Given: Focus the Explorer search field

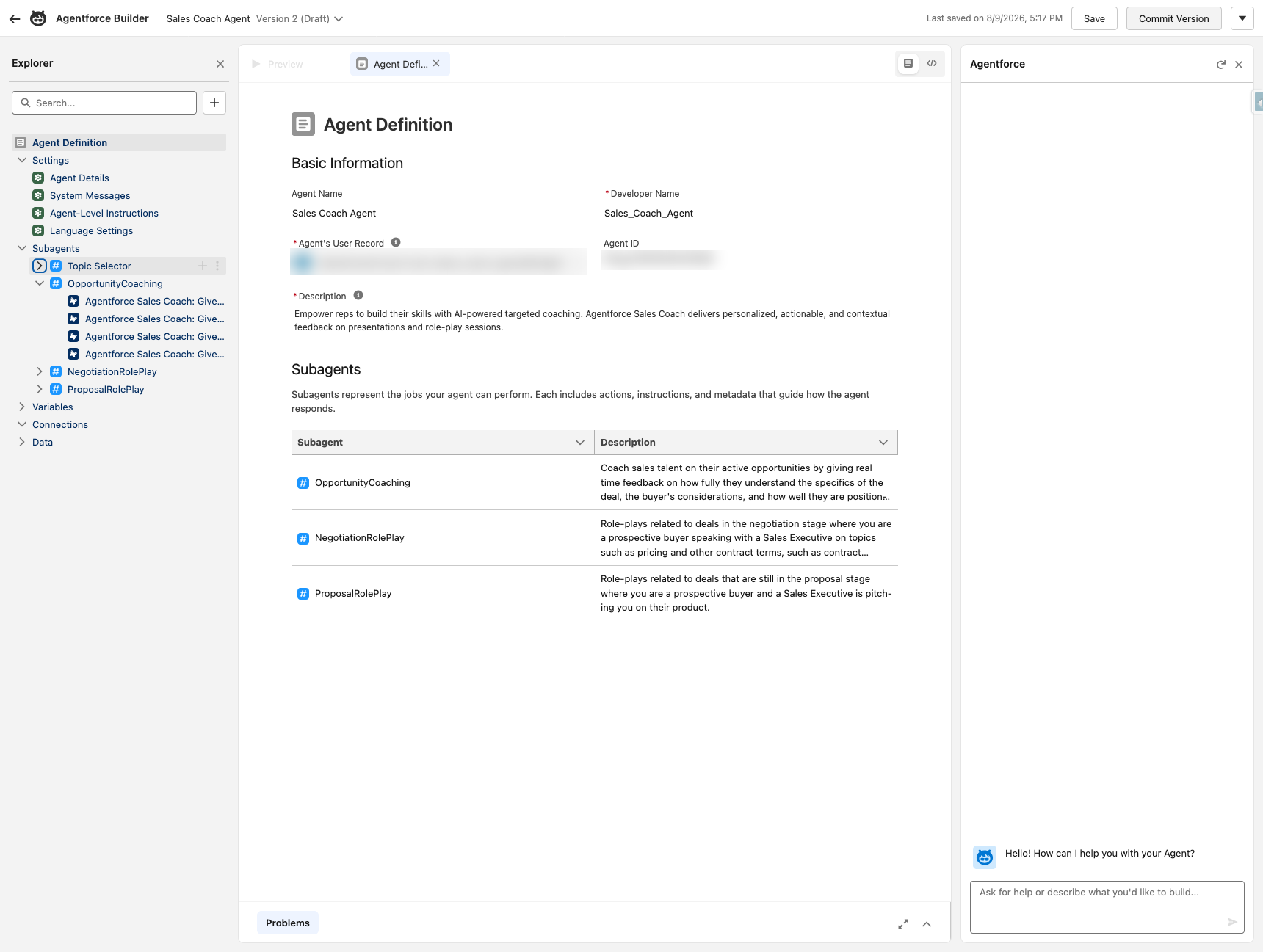Looking at the screenshot, I should tap(104, 103).
